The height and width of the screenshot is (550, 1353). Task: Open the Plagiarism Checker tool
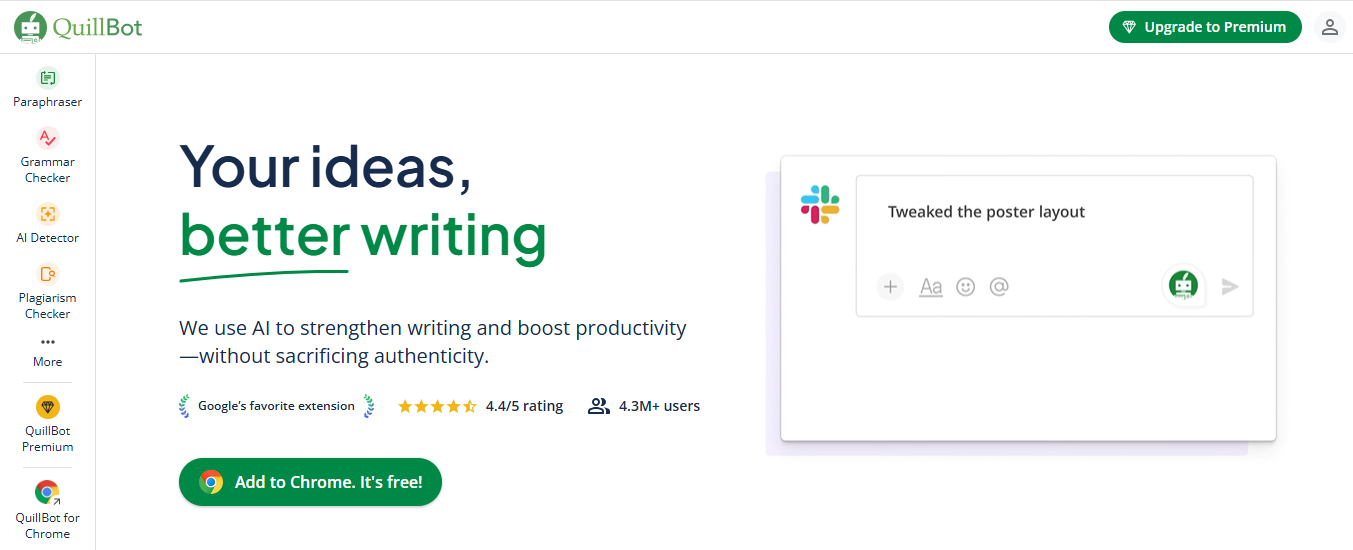point(47,291)
